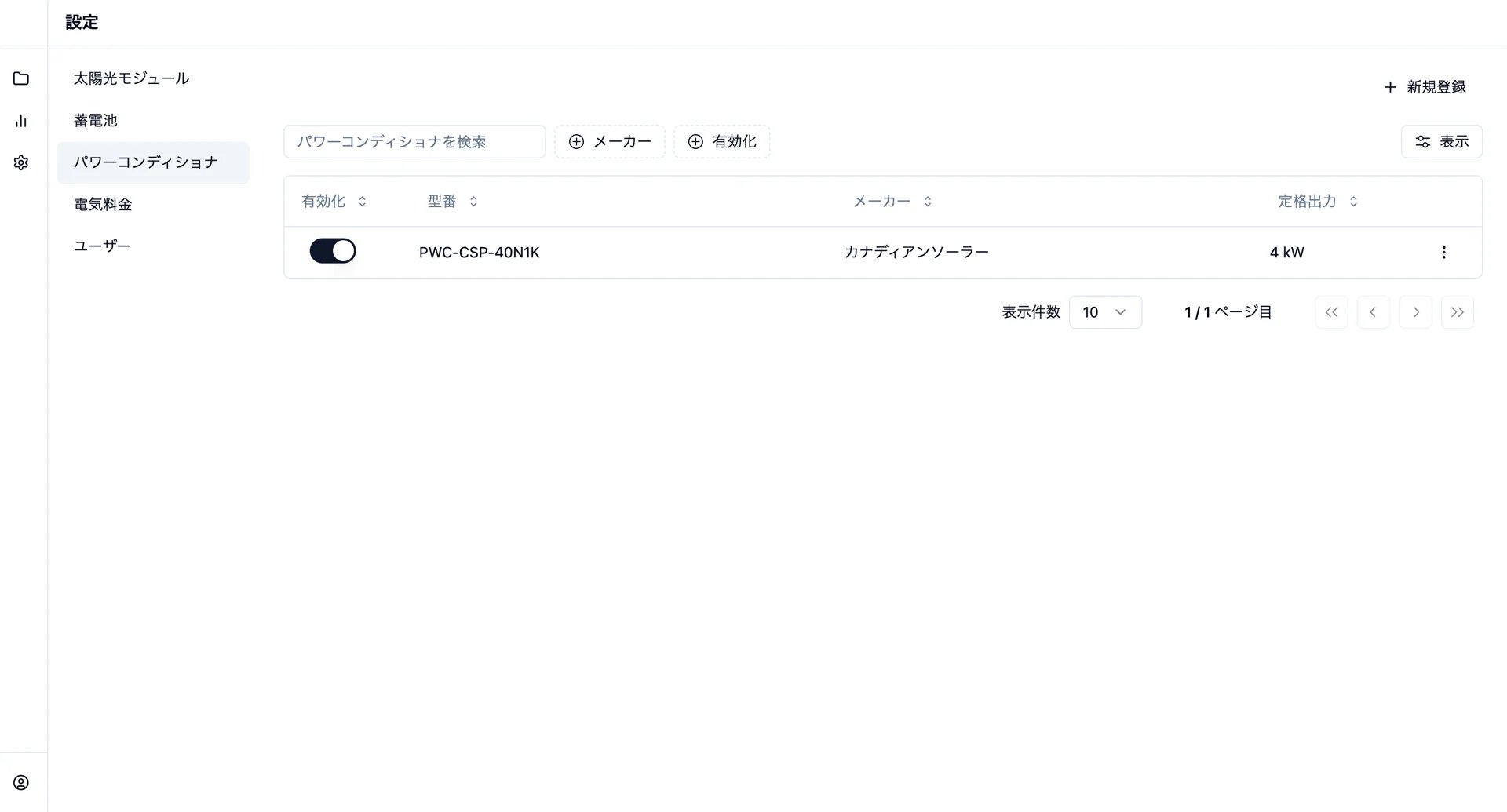The image size is (1507, 812).
Task: Select パワーコンディショナ in settings menu
Action: 153,162
